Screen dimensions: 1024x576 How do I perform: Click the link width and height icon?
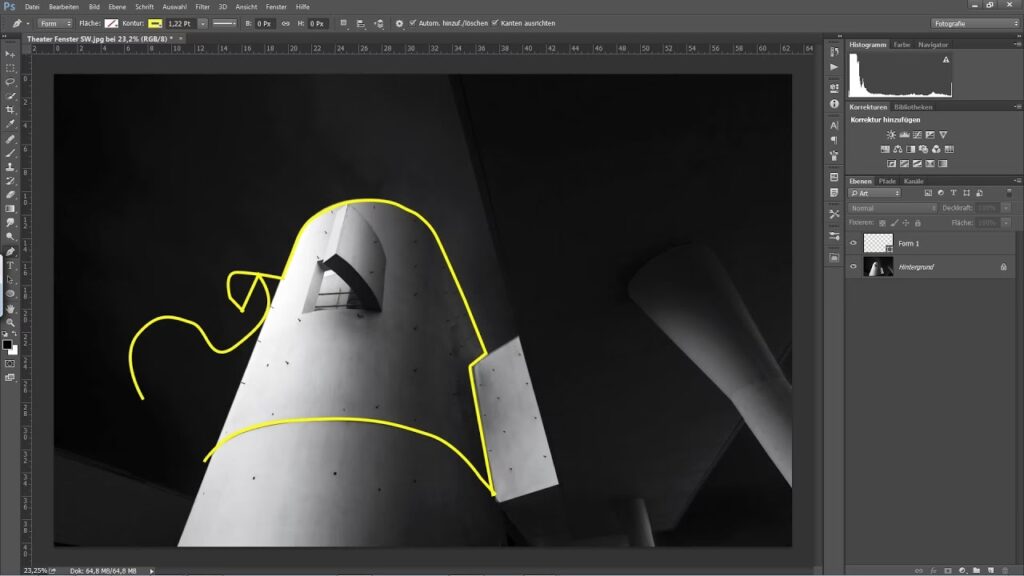286,23
